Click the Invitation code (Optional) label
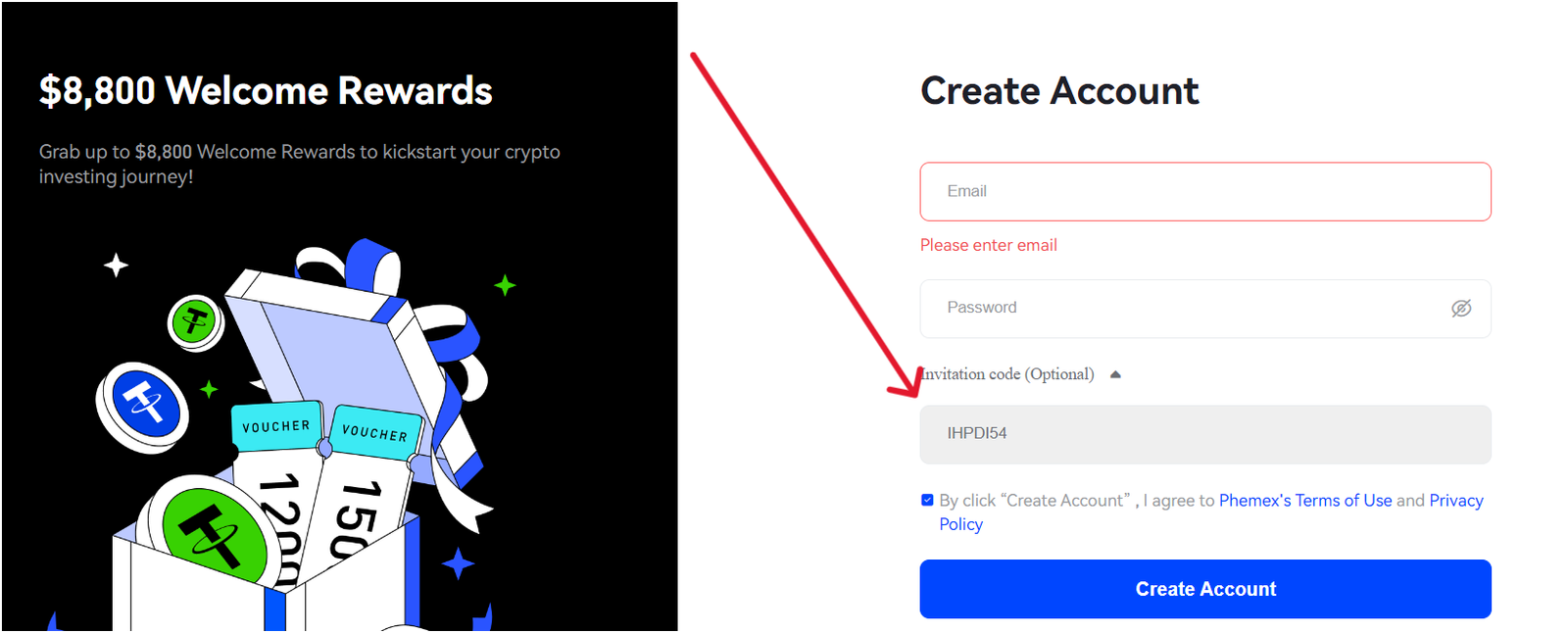This screenshot has height=633, width=1568. tap(1009, 374)
